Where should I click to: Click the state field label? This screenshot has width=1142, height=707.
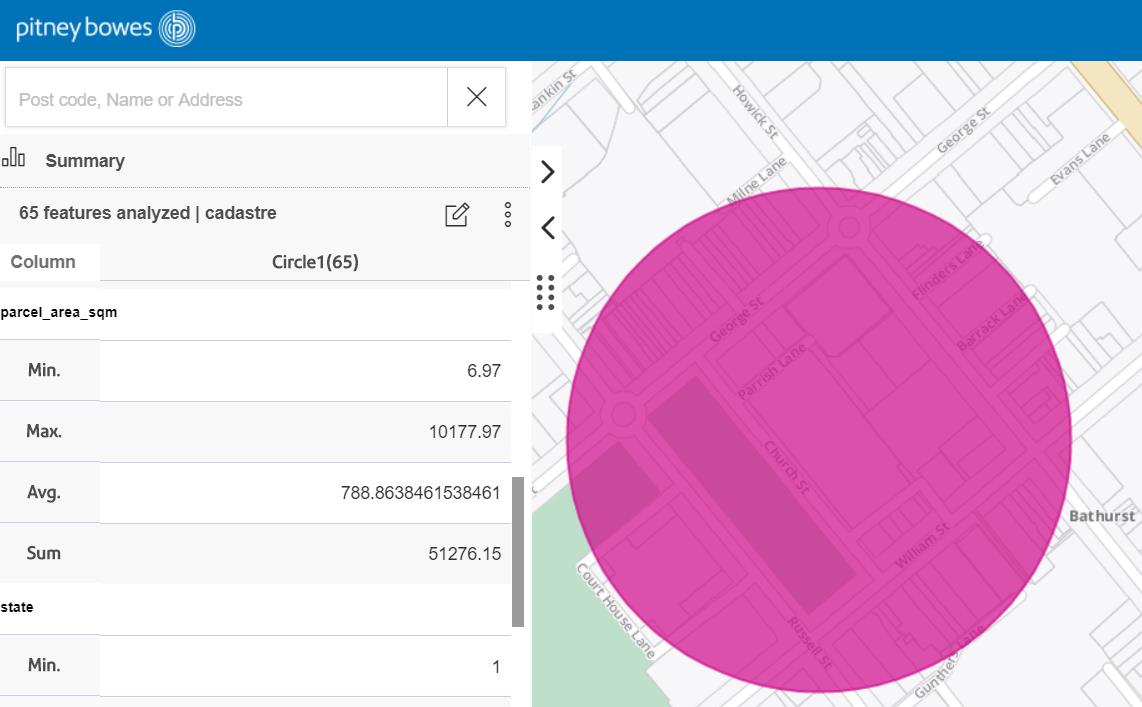click(17, 607)
